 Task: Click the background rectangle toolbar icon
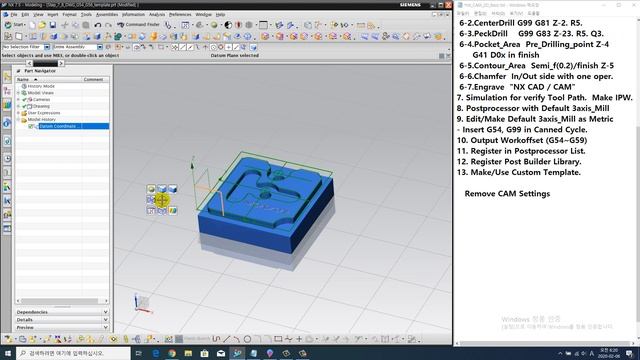coord(263,25)
